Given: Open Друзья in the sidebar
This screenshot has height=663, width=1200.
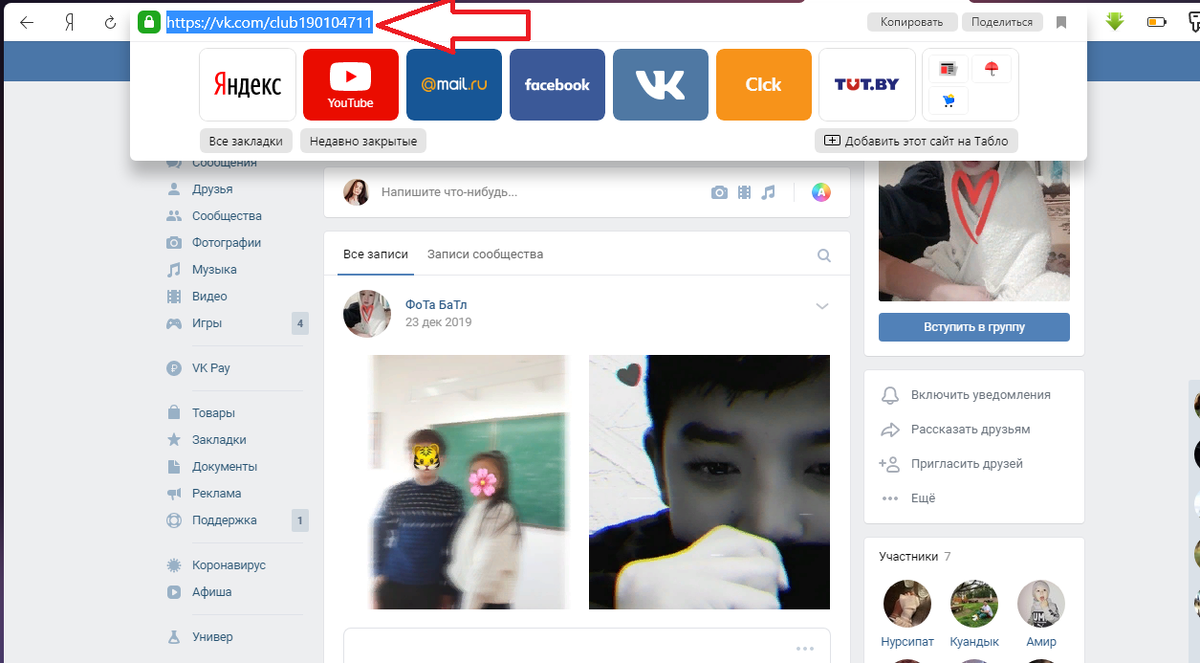Looking at the screenshot, I should (212, 189).
